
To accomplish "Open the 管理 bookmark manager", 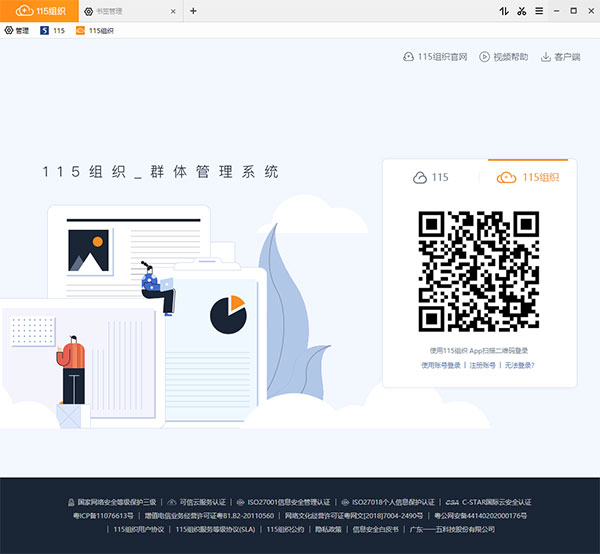I will click(17, 31).
